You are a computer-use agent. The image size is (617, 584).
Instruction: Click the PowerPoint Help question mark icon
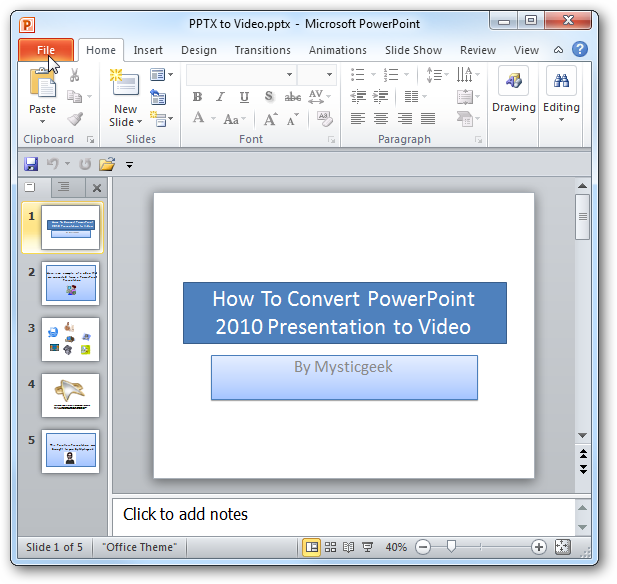click(580, 50)
